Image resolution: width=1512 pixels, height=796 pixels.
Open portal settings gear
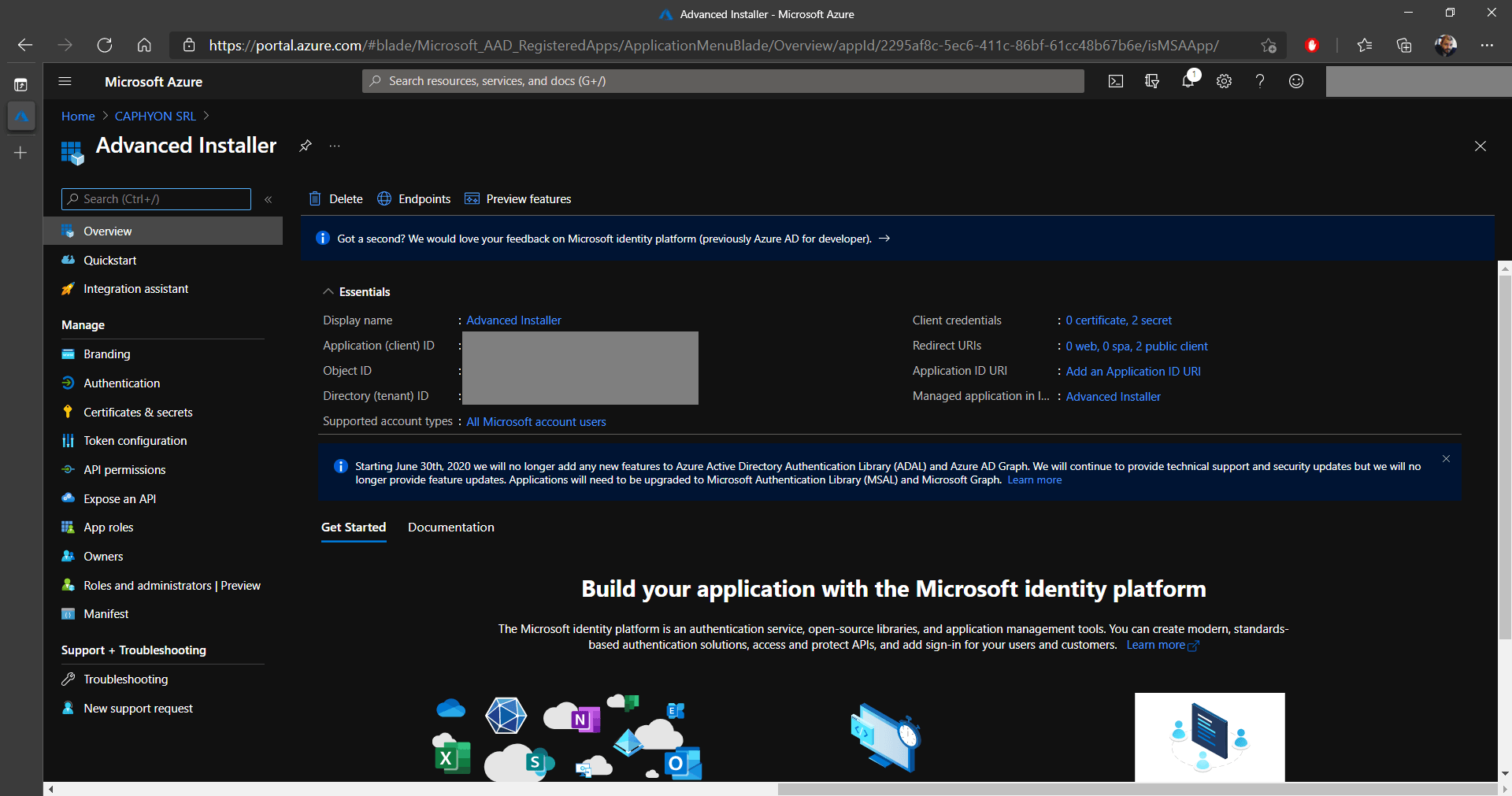pos(1224,81)
